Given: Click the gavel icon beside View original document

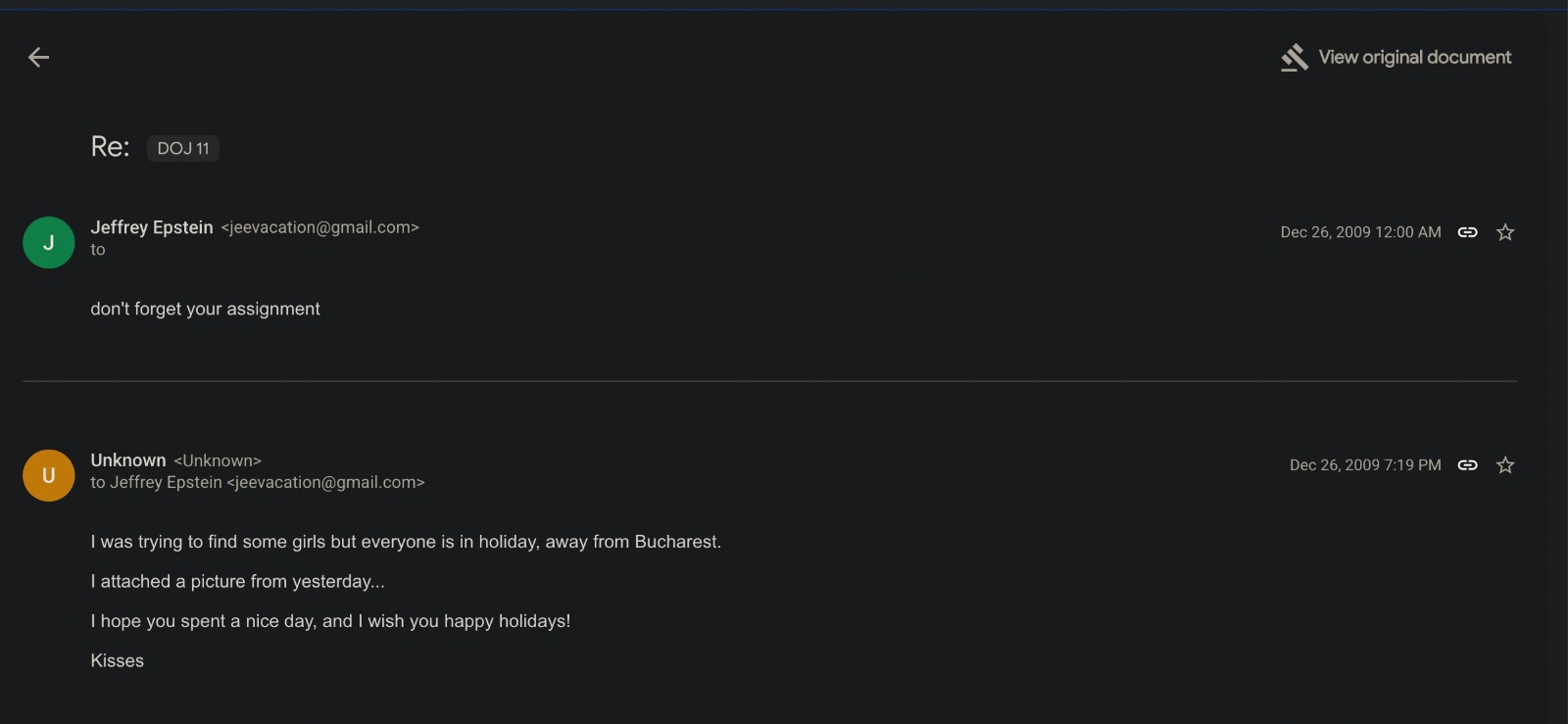Looking at the screenshot, I should click(1295, 58).
